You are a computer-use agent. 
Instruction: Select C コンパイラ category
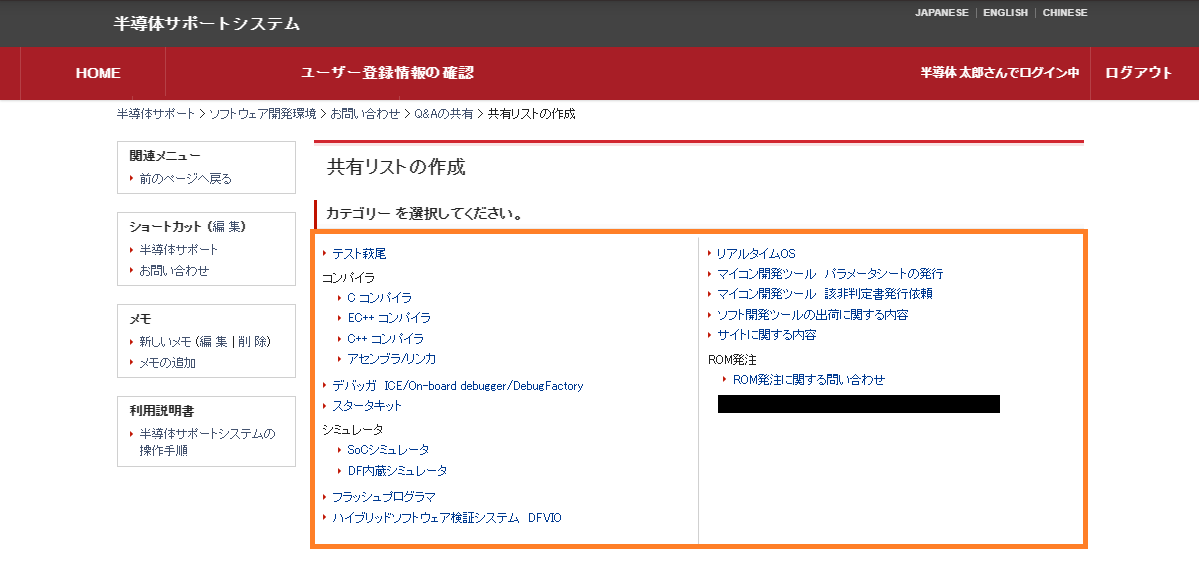[x=379, y=298]
